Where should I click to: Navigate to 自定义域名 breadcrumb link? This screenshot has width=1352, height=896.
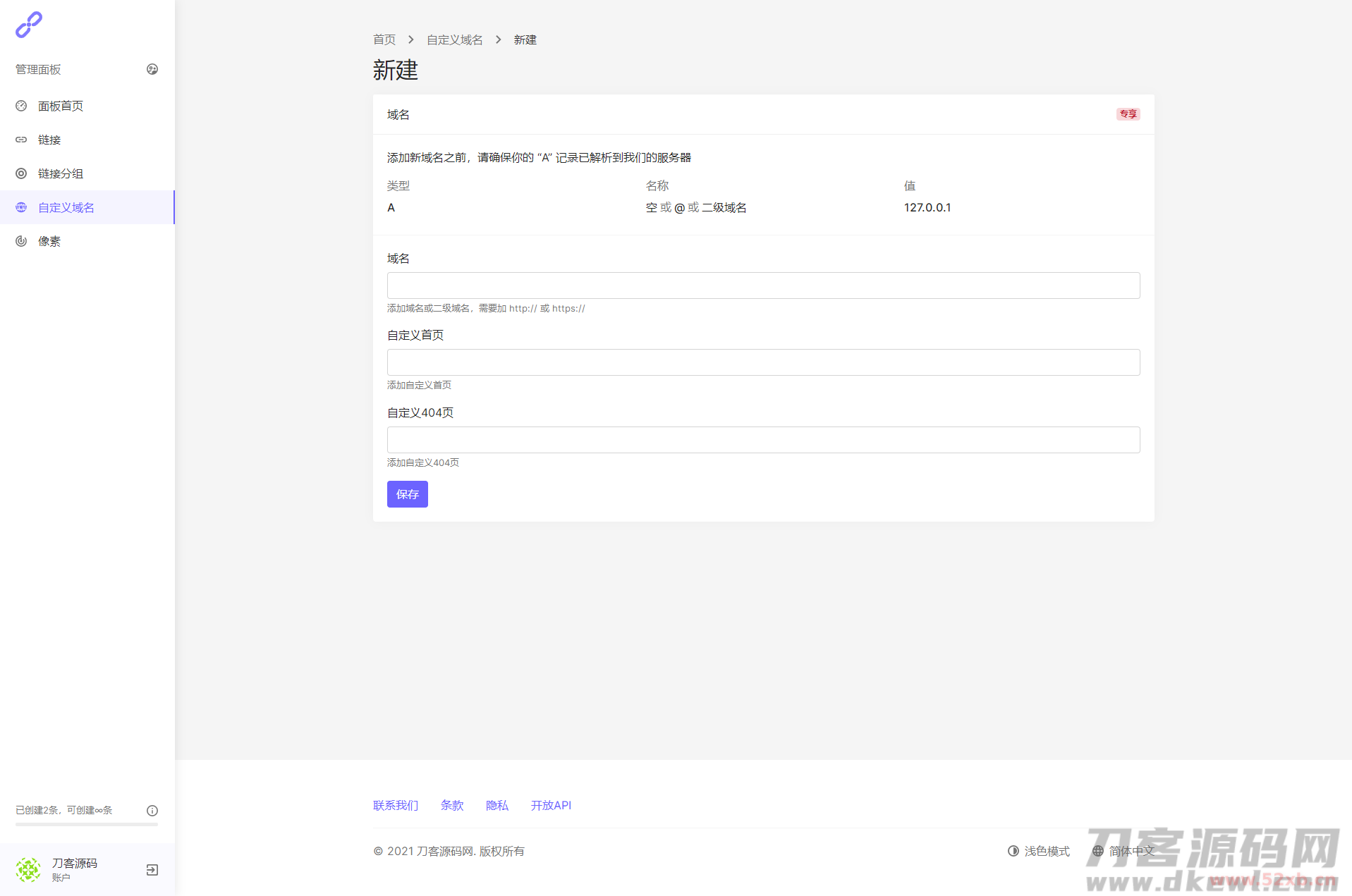pos(455,40)
